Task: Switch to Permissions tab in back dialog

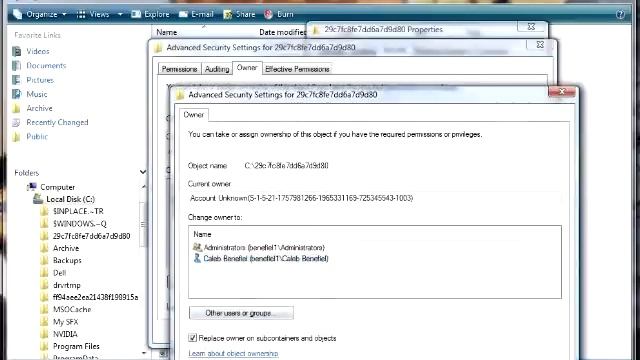Action: coord(179,69)
